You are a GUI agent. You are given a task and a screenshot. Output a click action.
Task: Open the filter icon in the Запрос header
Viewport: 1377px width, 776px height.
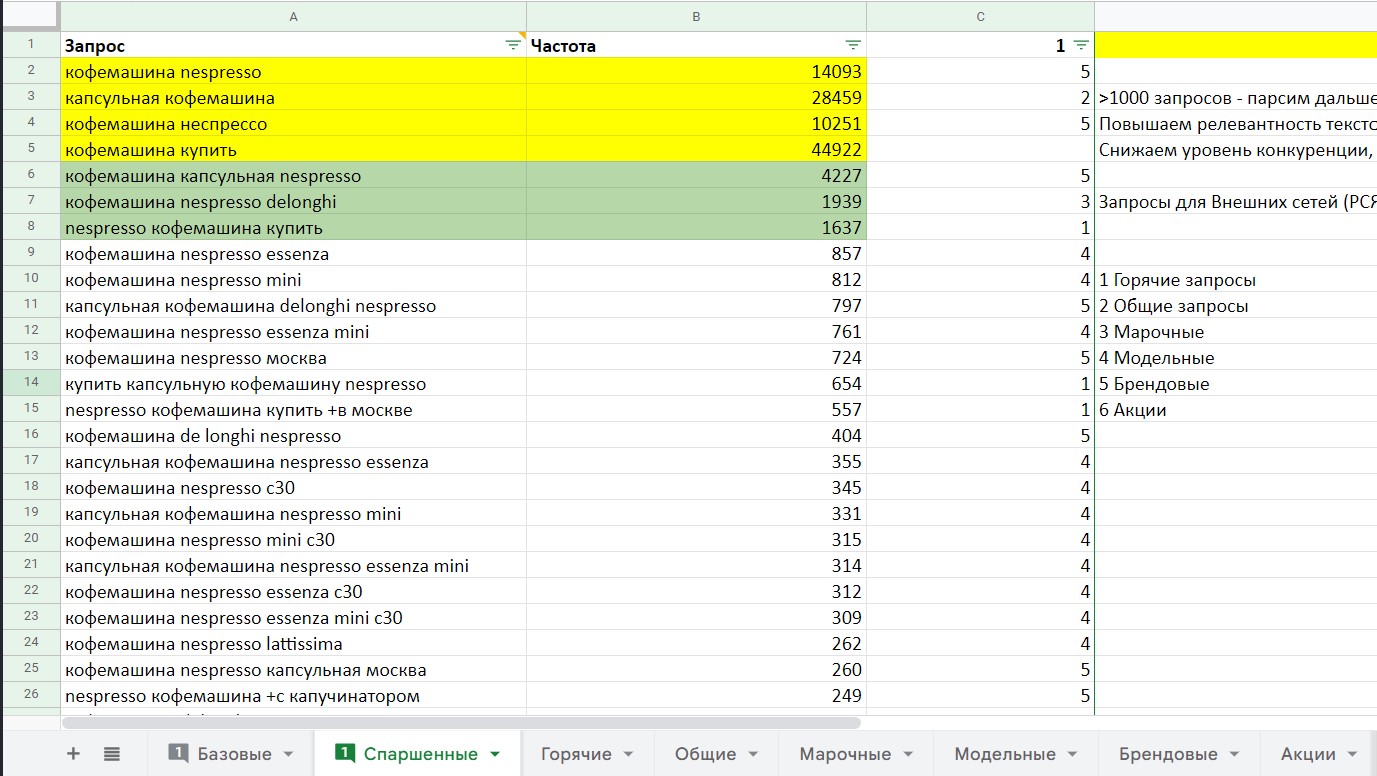(513, 45)
